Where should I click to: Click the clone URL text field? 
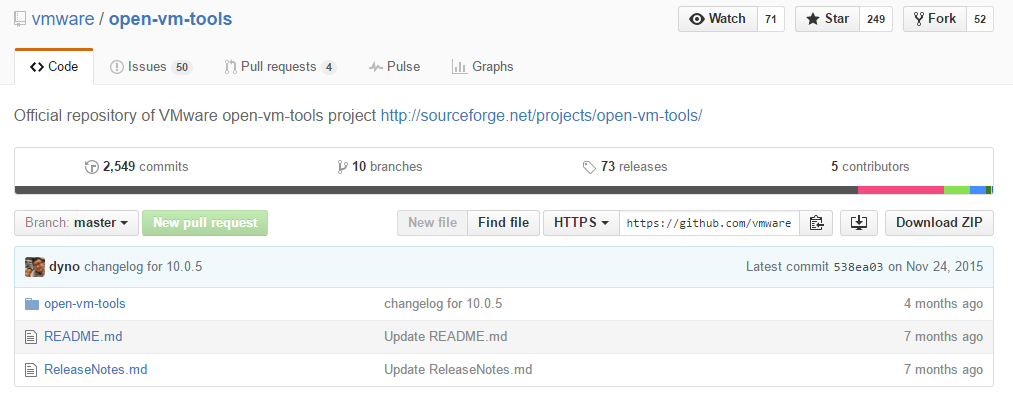click(x=709, y=223)
